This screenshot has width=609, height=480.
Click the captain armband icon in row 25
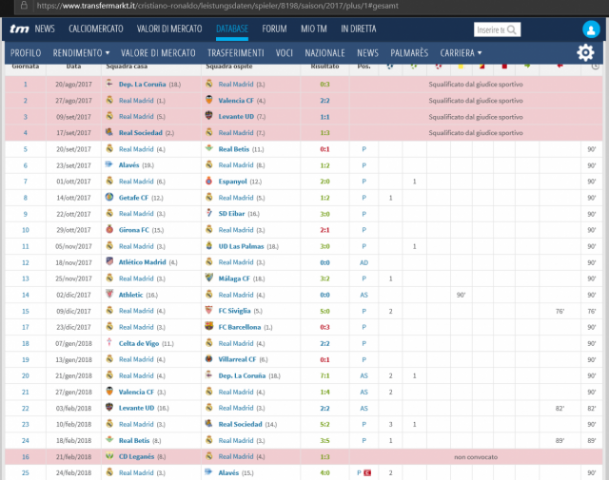[367, 473]
